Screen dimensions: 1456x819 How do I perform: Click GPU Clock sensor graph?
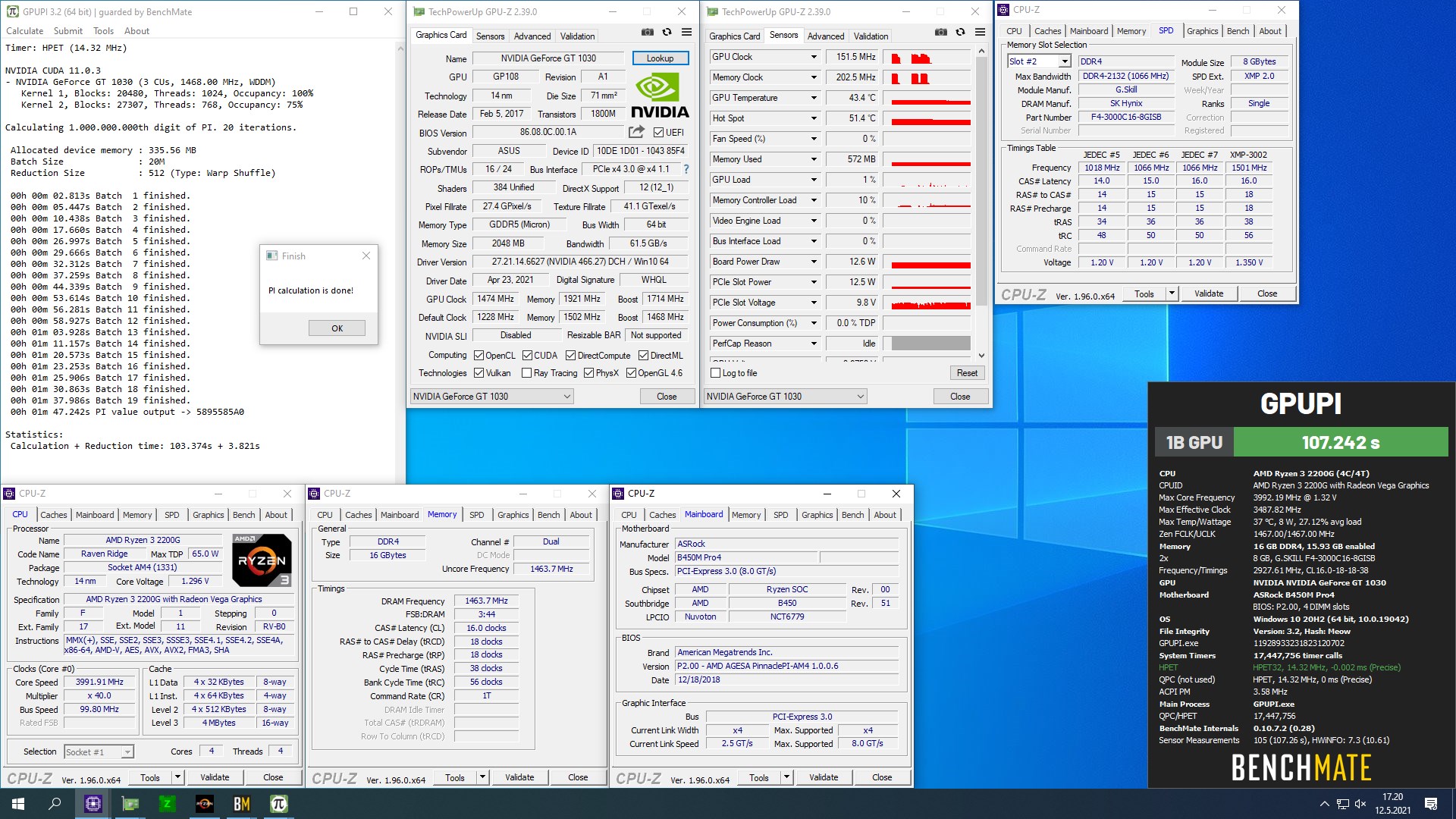coord(931,57)
